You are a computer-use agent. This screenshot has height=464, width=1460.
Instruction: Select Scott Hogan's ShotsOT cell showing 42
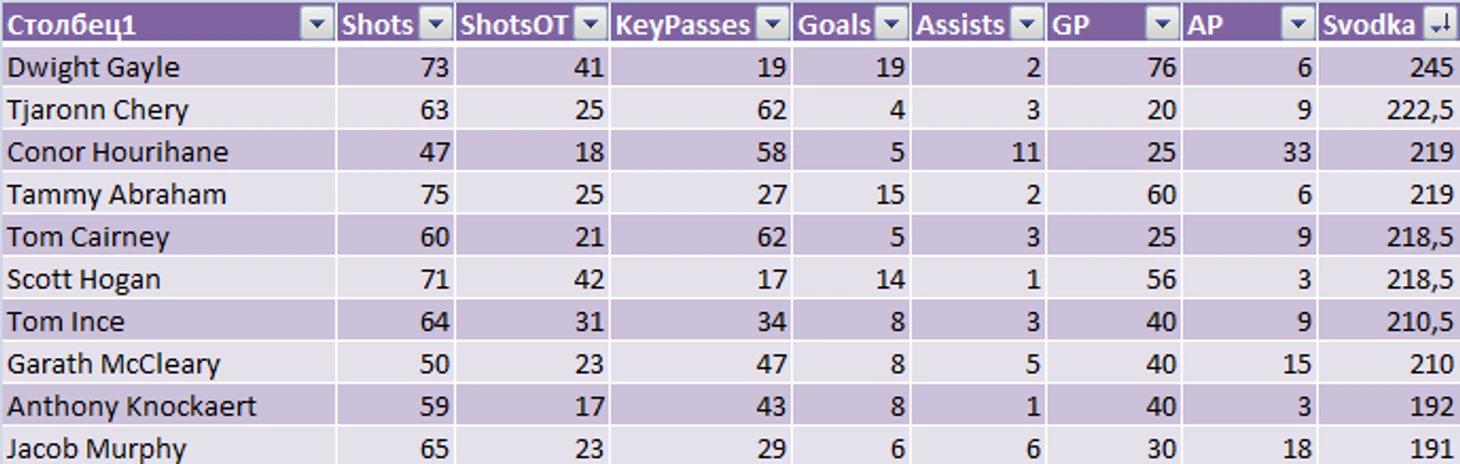532,279
